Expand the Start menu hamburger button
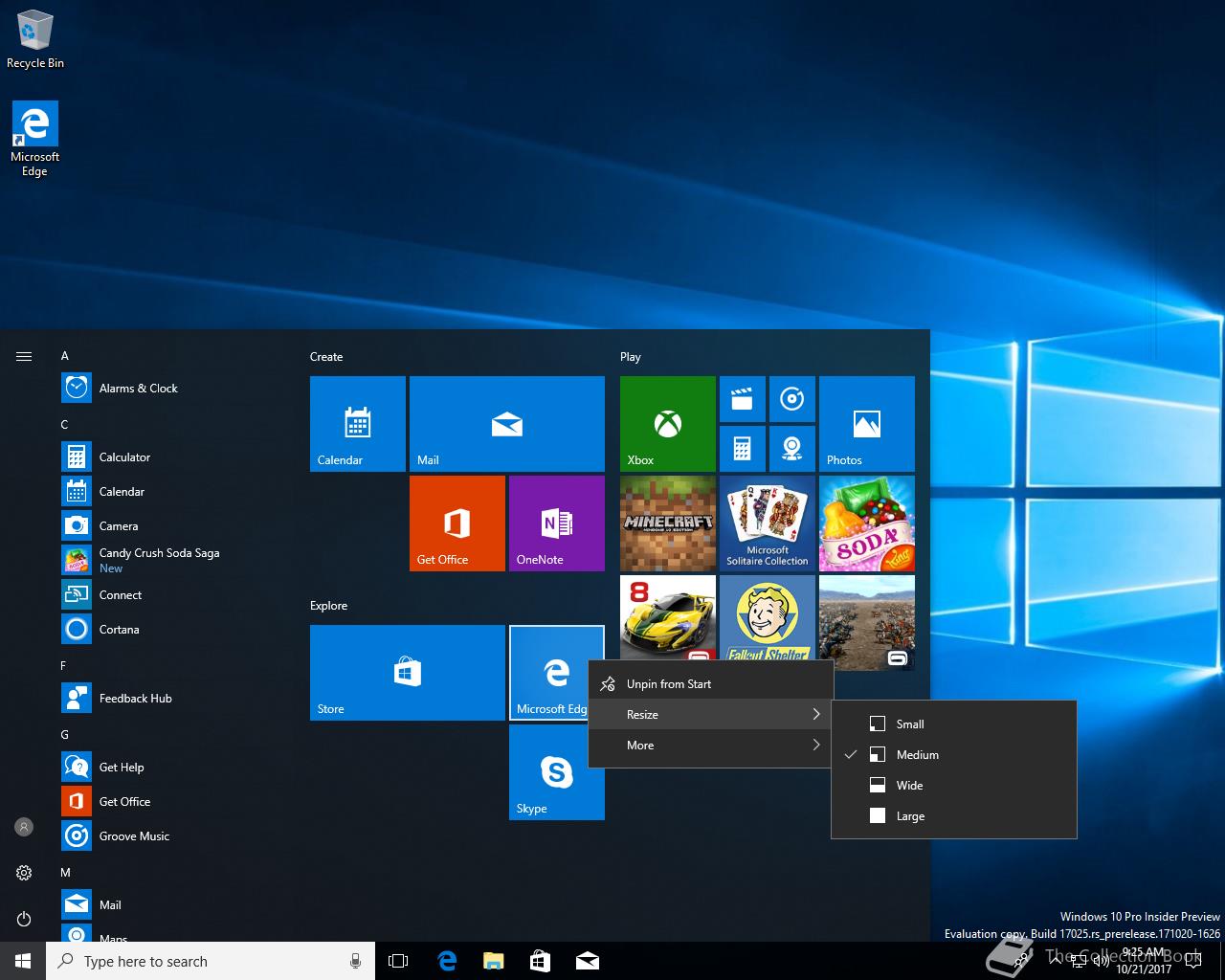The height and width of the screenshot is (980, 1225). pyautogui.click(x=24, y=356)
